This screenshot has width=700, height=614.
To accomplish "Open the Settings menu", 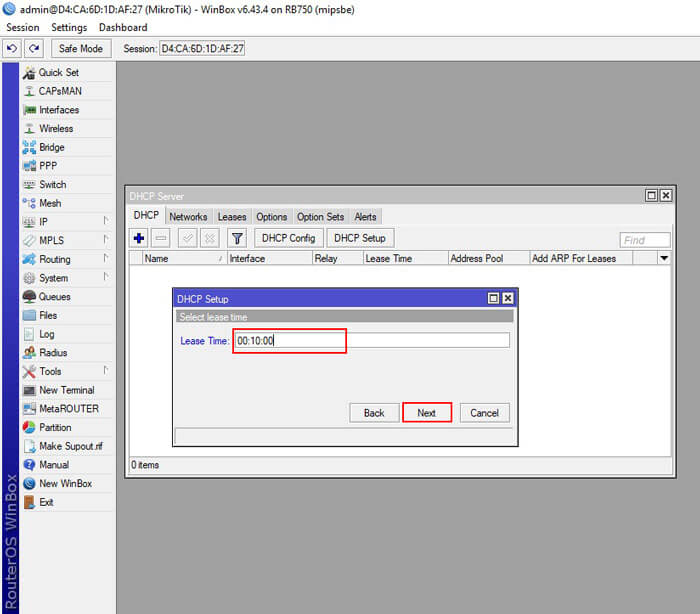I will (x=69, y=28).
